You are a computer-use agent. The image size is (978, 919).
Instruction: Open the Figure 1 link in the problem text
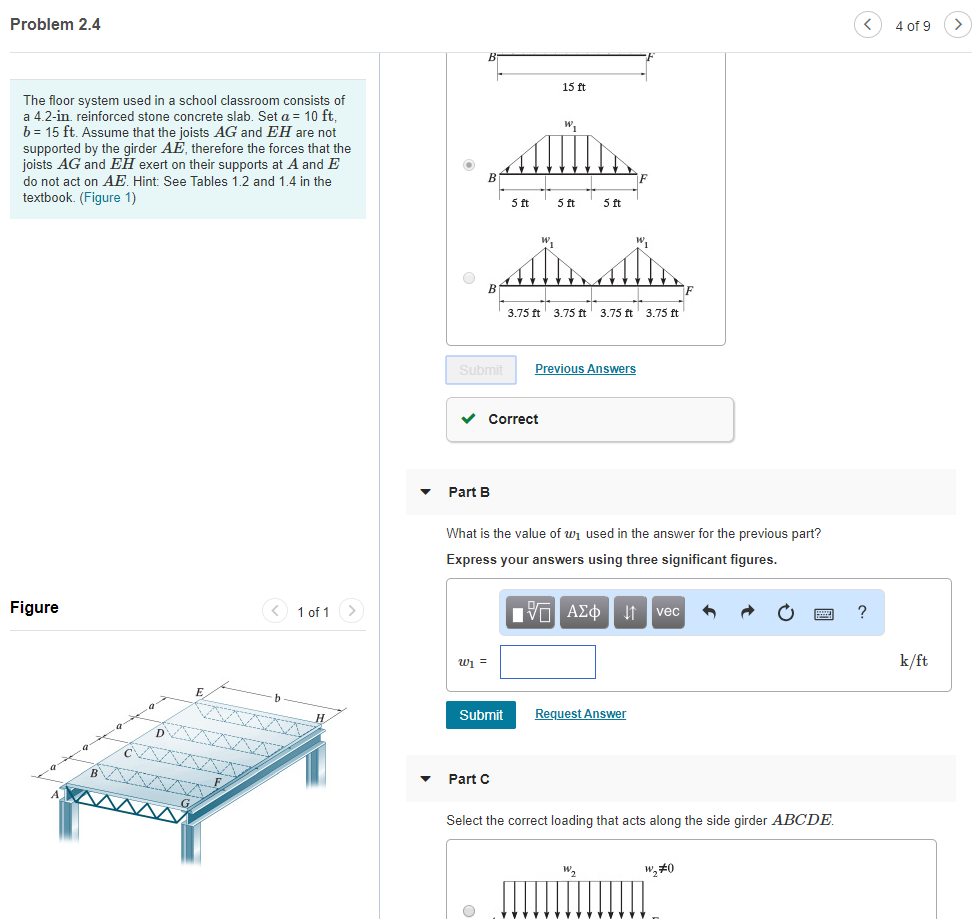coord(108,198)
